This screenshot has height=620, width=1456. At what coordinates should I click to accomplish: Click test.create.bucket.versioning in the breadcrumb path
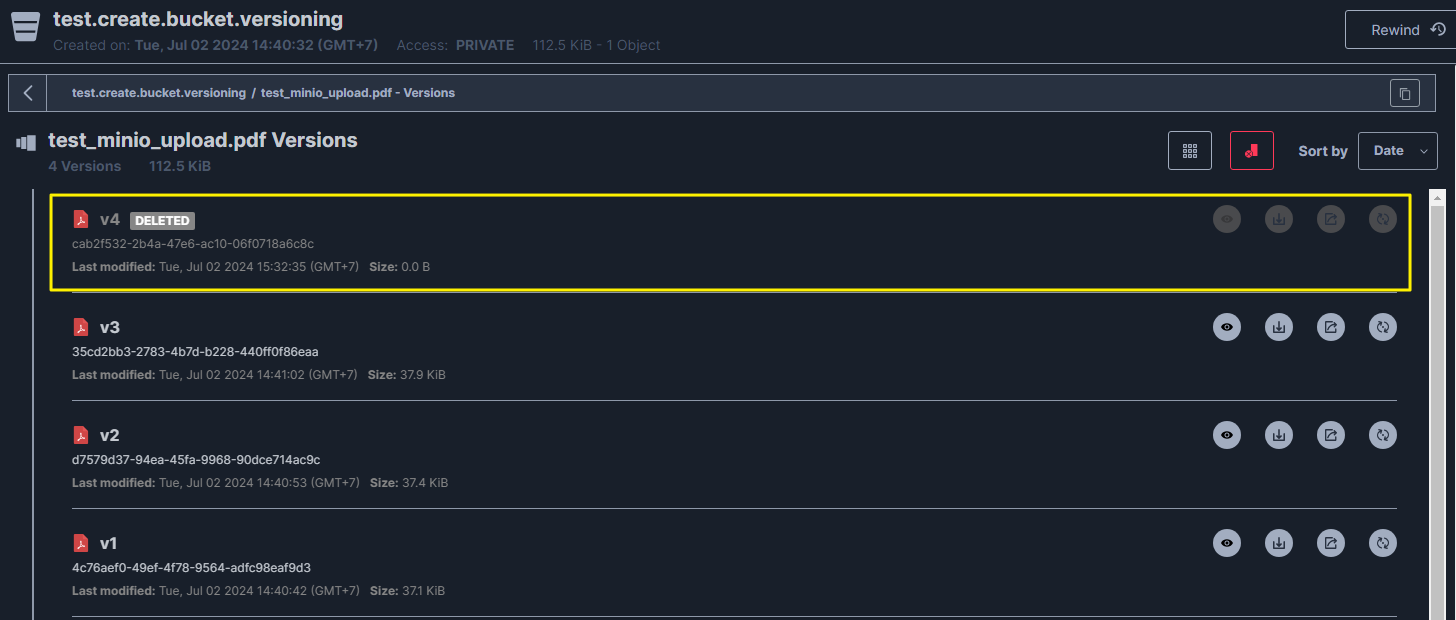(158, 93)
